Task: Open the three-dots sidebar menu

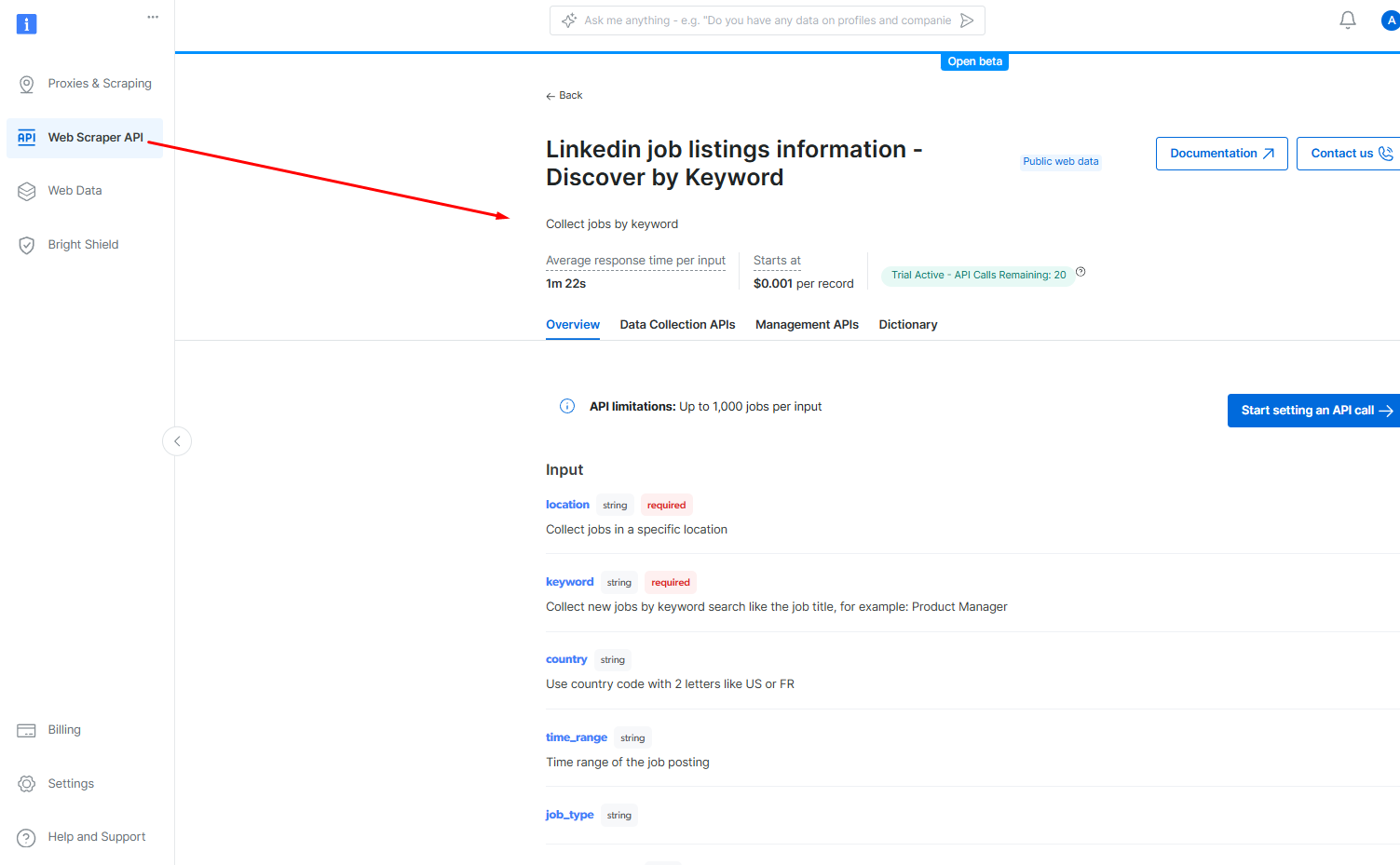Action: (x=153, y=17)
